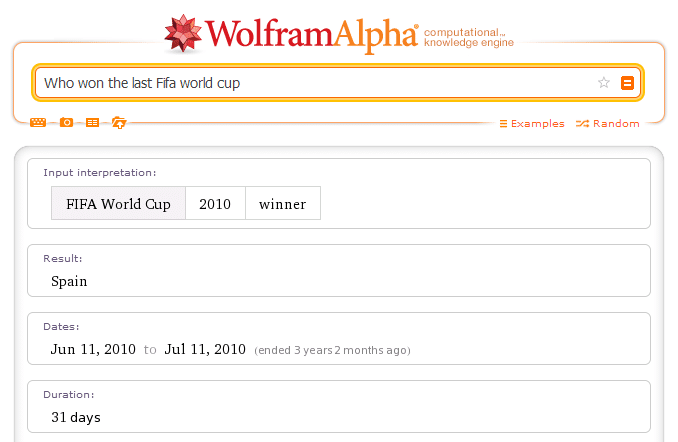Select the "FIFA World Cup" interpretation cell

point(118,204)
